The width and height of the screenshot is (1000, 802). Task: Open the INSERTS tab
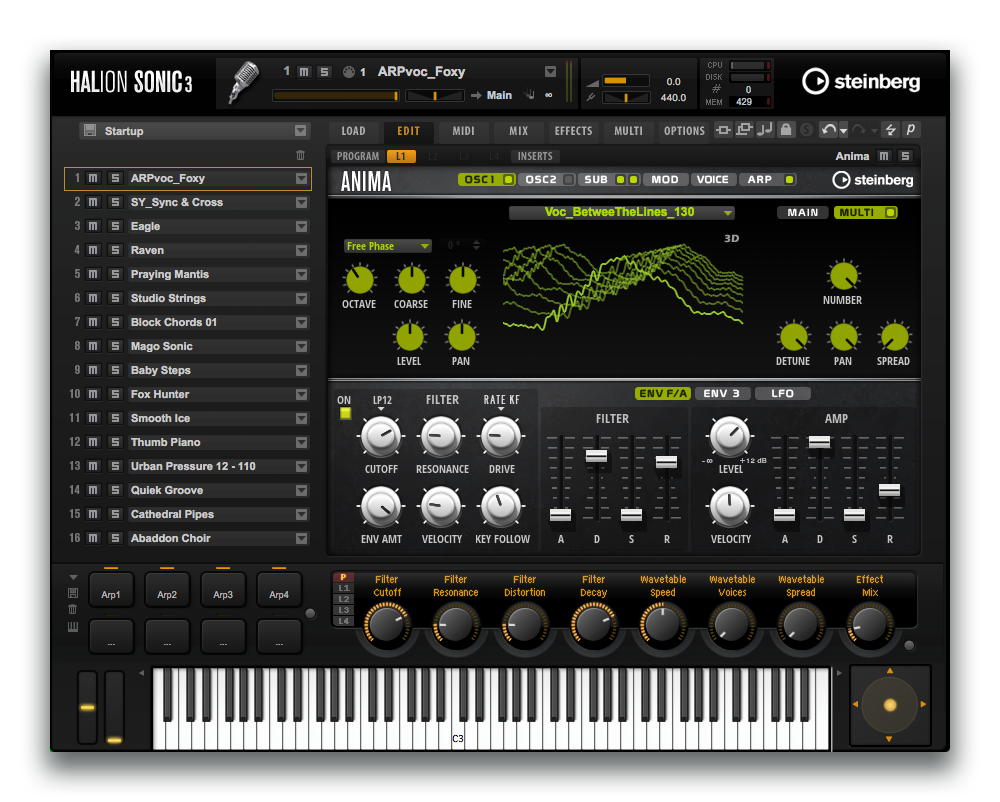(x=535, y=156)
